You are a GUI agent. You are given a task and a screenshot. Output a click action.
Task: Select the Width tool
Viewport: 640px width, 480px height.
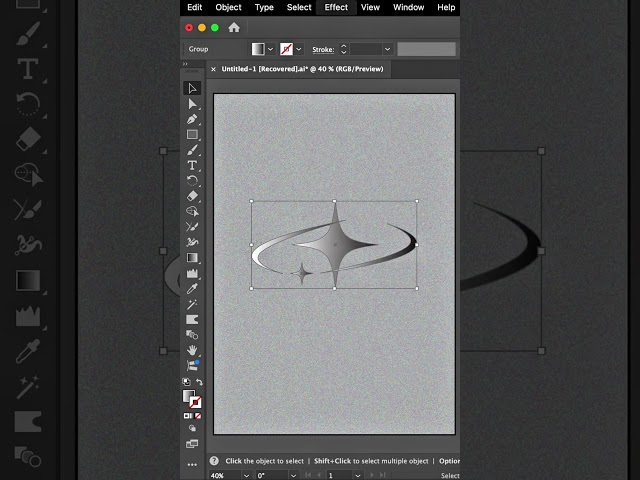192,227
